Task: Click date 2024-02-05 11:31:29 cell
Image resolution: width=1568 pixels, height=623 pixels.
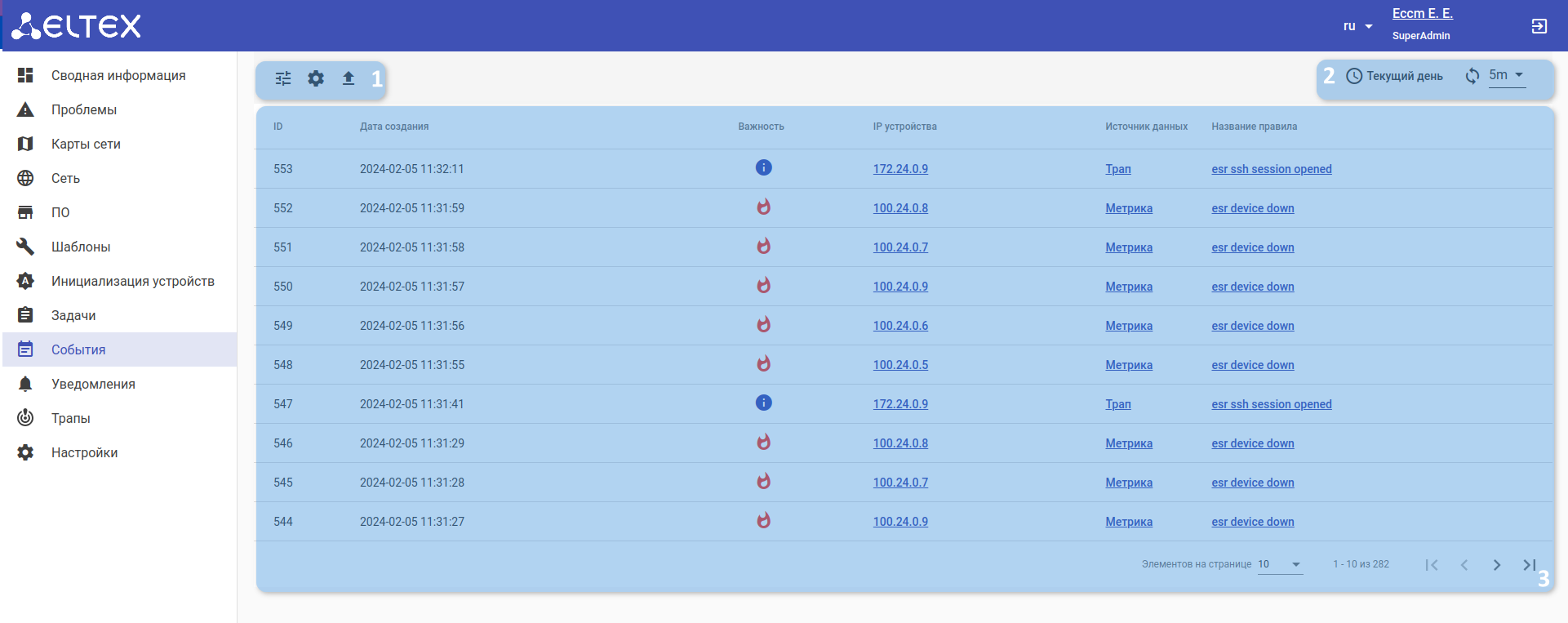Action: (x=412, y=443)
